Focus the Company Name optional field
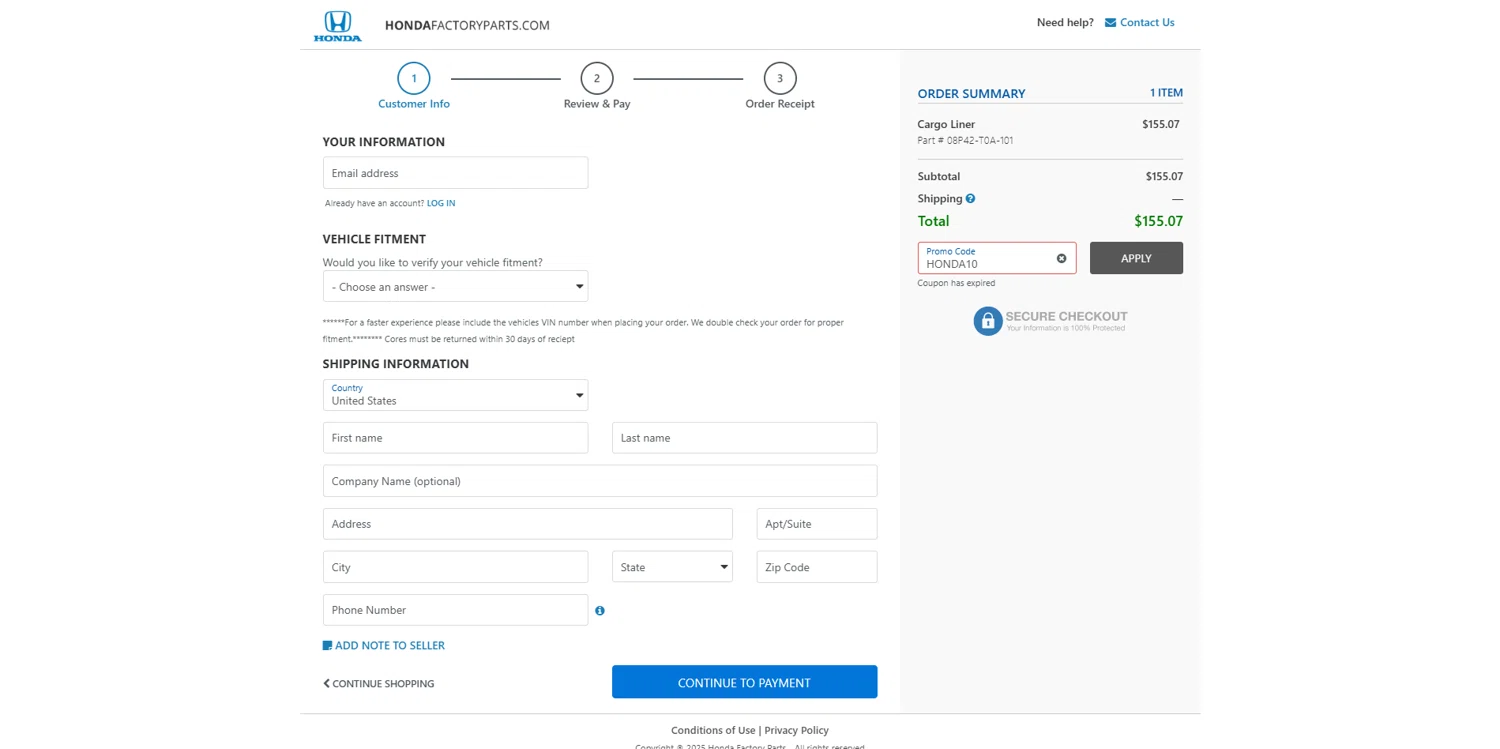The height and width of the screenshot is (749, 1500). [600, 481]
